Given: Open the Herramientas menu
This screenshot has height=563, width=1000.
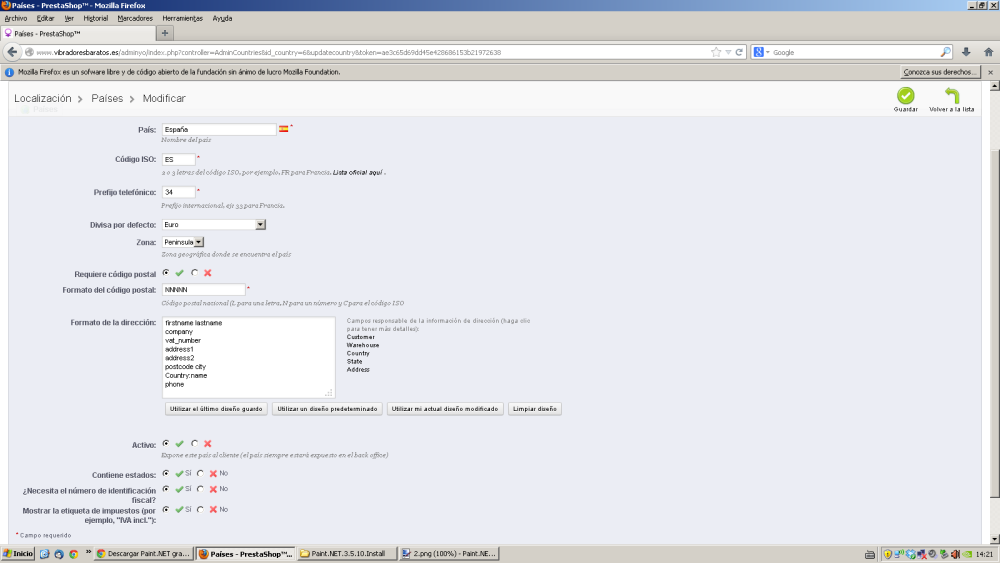Looking at the screenshot, I should pyautogui.click(x=182, y=18).
